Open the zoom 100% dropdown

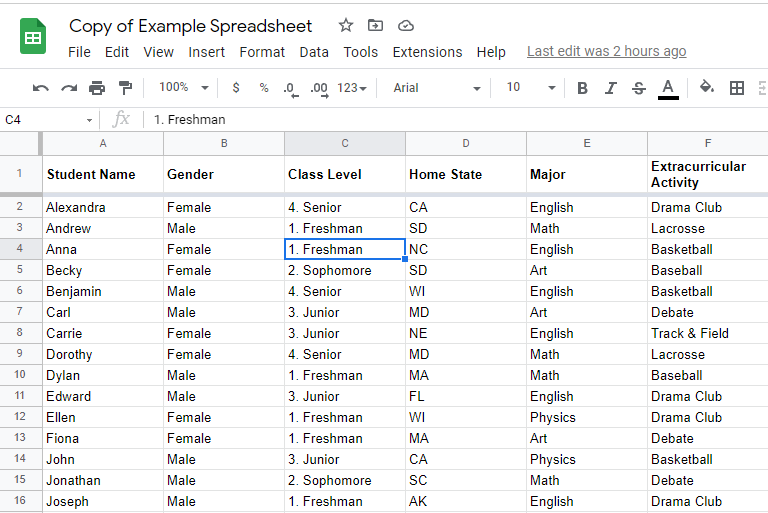(184, 88)
